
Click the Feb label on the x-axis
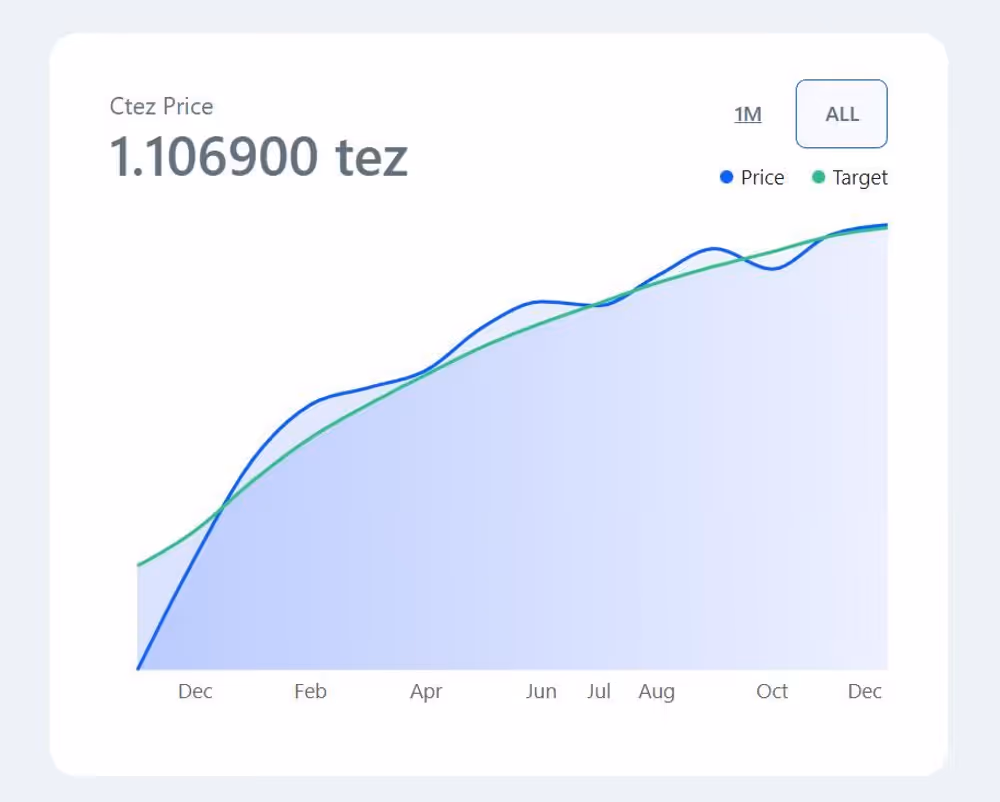coord(310,691)
